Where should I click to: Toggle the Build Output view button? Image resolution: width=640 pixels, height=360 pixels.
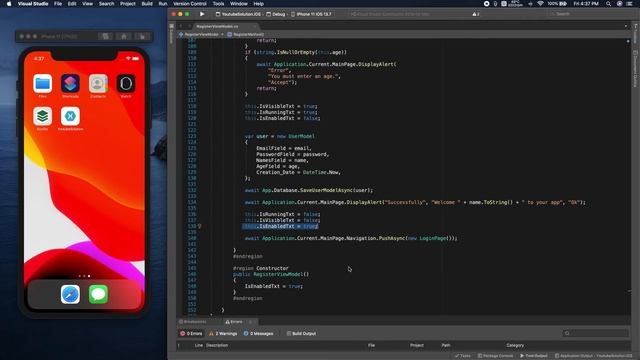coord(301,333)
